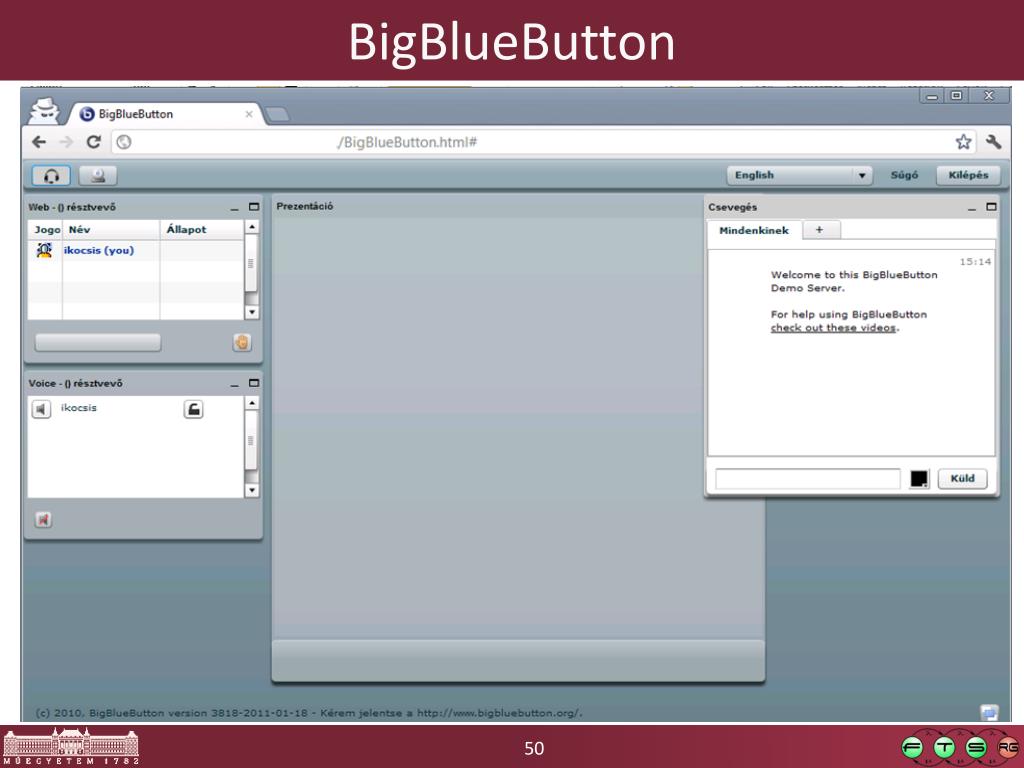Click the Kilépés logout button
The image size is (1024, 768).
coord(968,175)
